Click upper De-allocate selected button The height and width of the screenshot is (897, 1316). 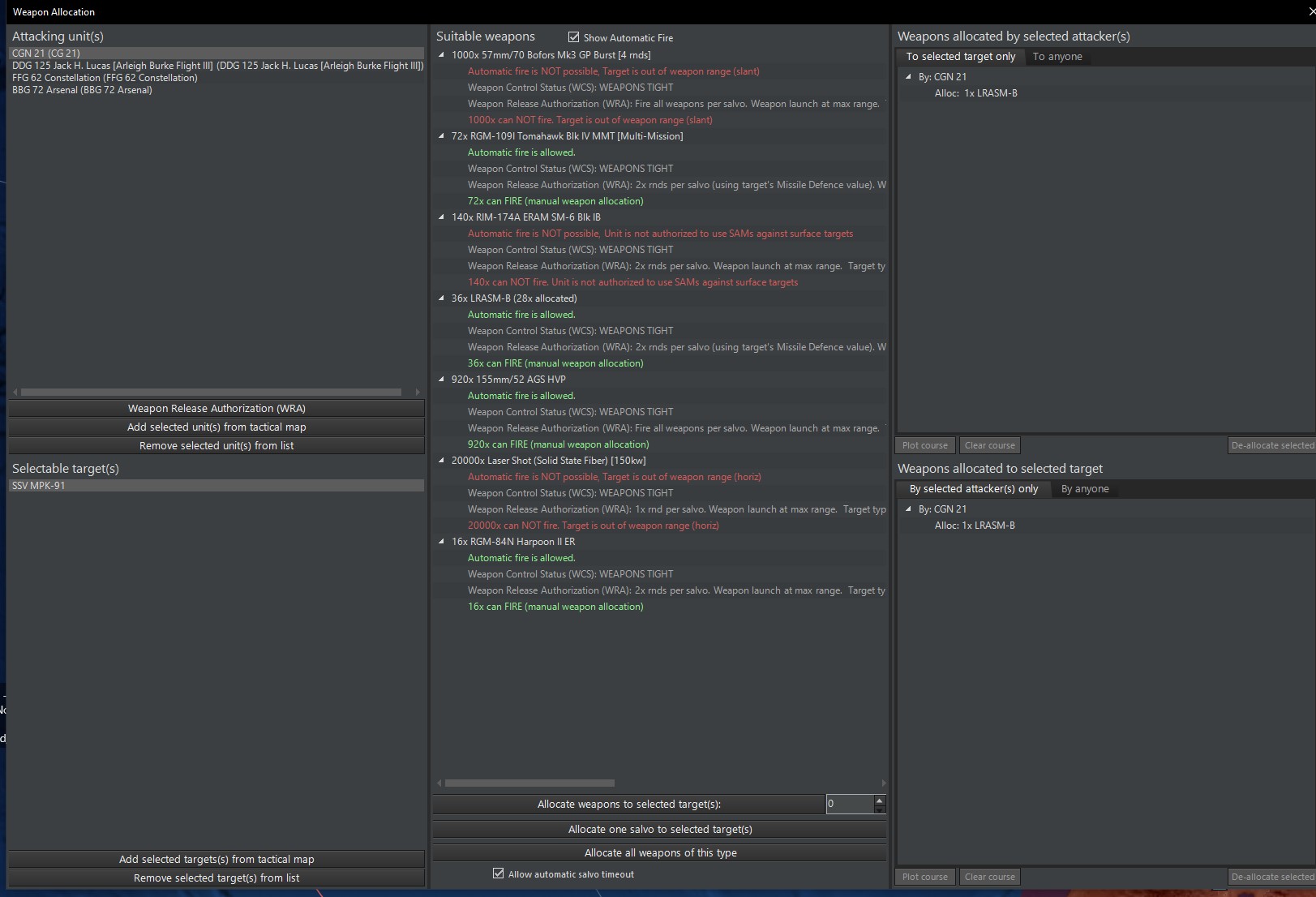click(1271, 445)
